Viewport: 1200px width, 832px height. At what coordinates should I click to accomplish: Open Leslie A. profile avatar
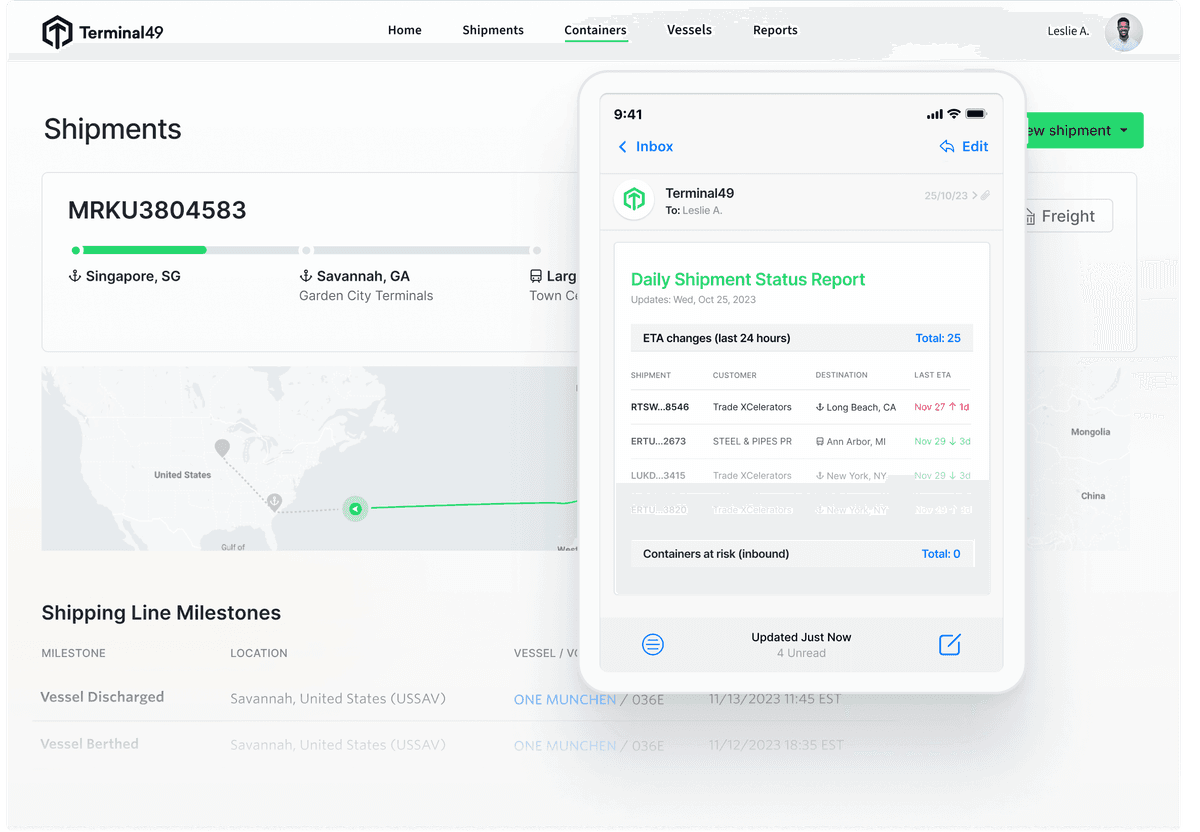pos(1124,32)
